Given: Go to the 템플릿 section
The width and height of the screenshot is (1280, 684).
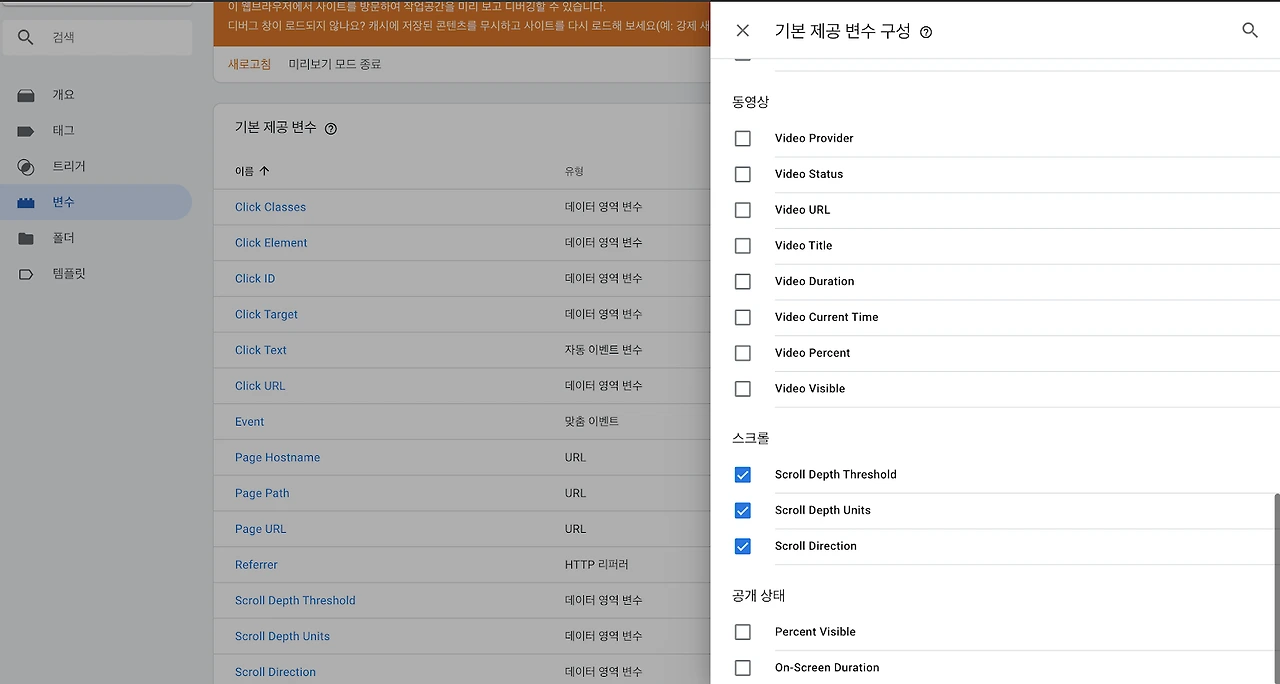Looking at the screenshot, I should [69, 274].
